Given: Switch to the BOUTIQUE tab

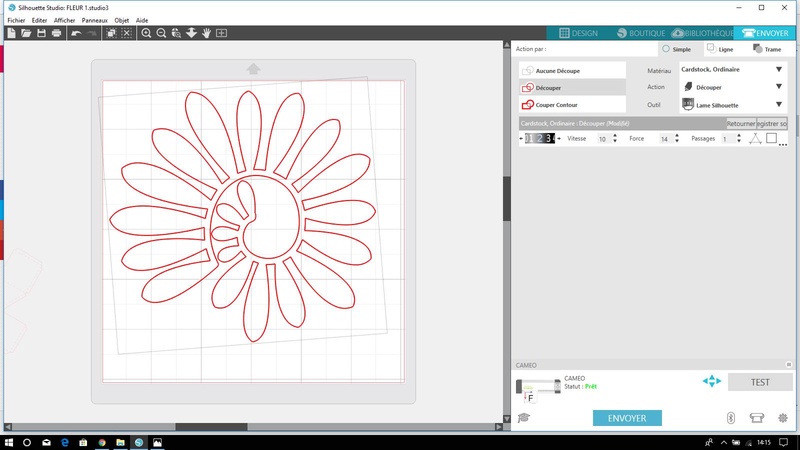Looking at the screenshot, I should tap(641, 33).
